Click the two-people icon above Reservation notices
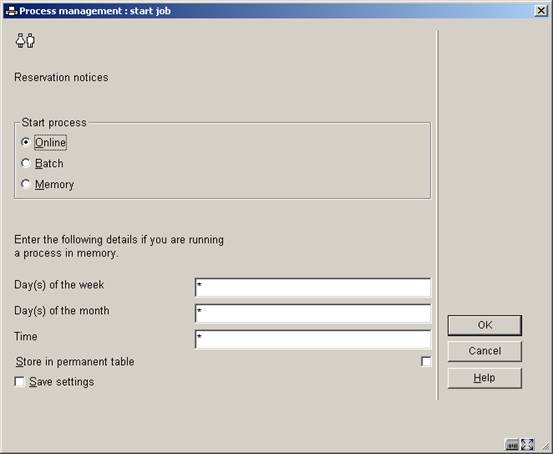This screenshot has height=454, width=553. (x=25, y=41)
